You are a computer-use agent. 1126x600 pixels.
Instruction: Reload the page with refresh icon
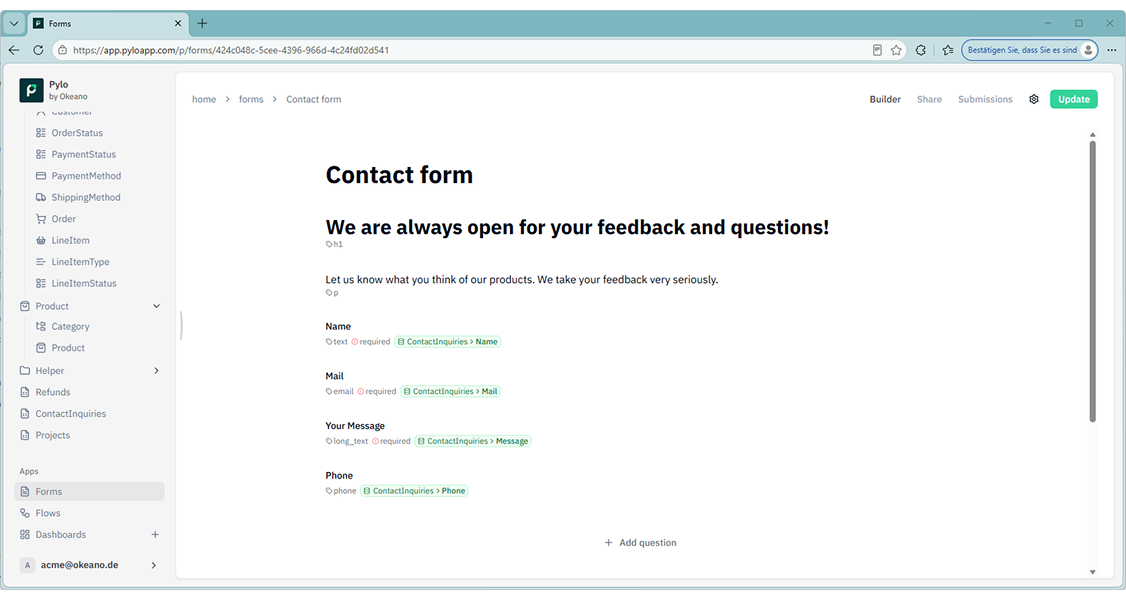pyautogui.click(x=38, y=50)
